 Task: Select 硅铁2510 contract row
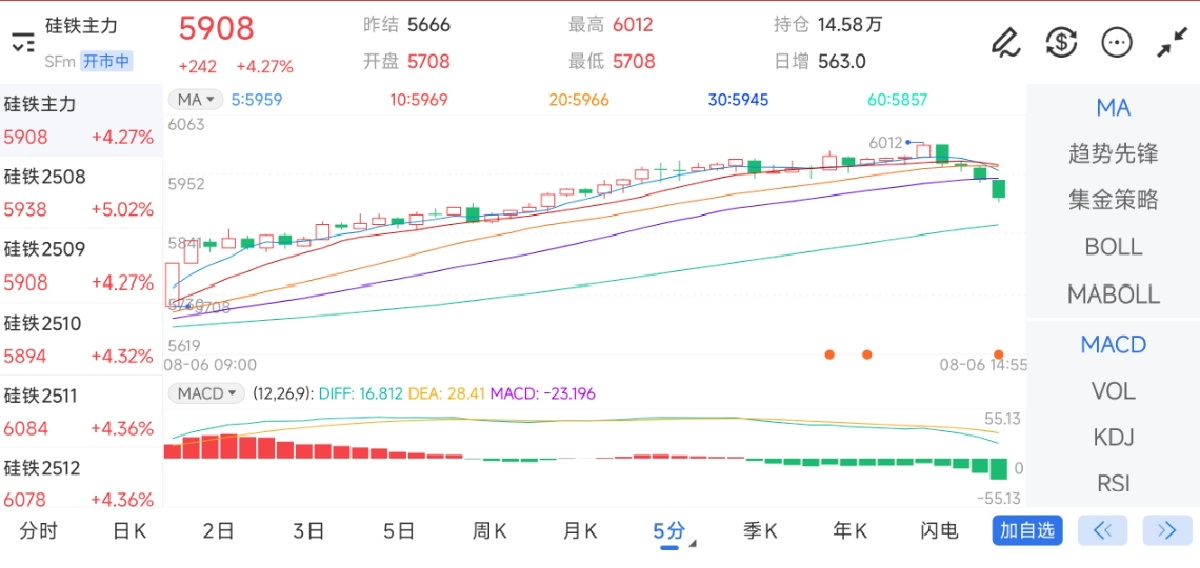80,339
